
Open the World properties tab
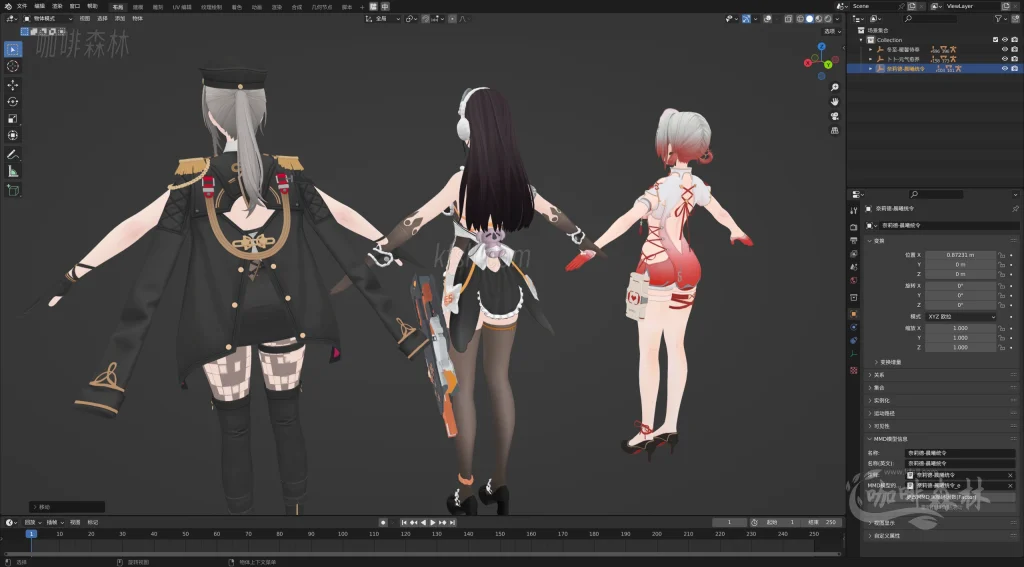854,280
